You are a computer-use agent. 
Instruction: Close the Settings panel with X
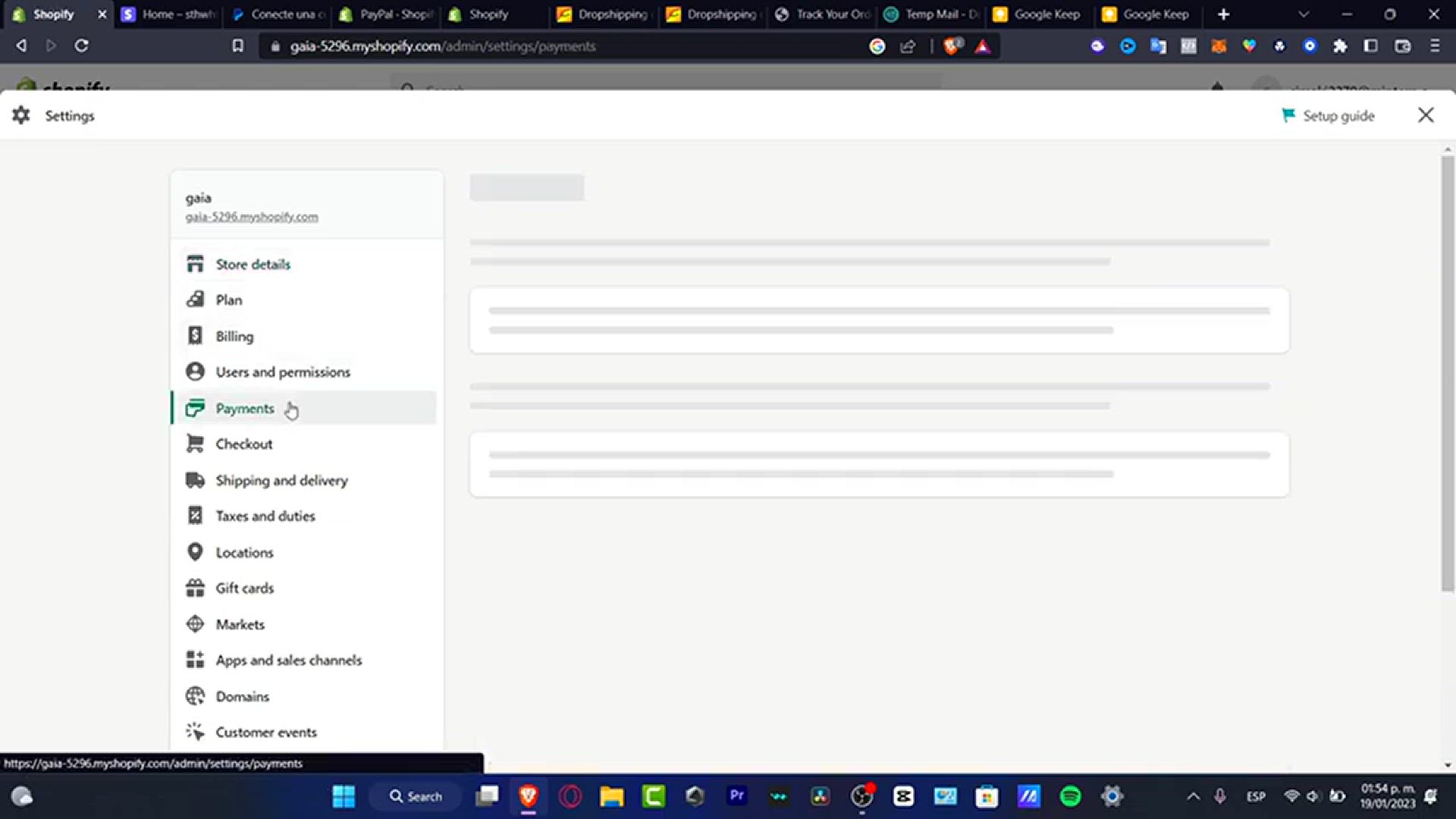[x=1425, y=115]
